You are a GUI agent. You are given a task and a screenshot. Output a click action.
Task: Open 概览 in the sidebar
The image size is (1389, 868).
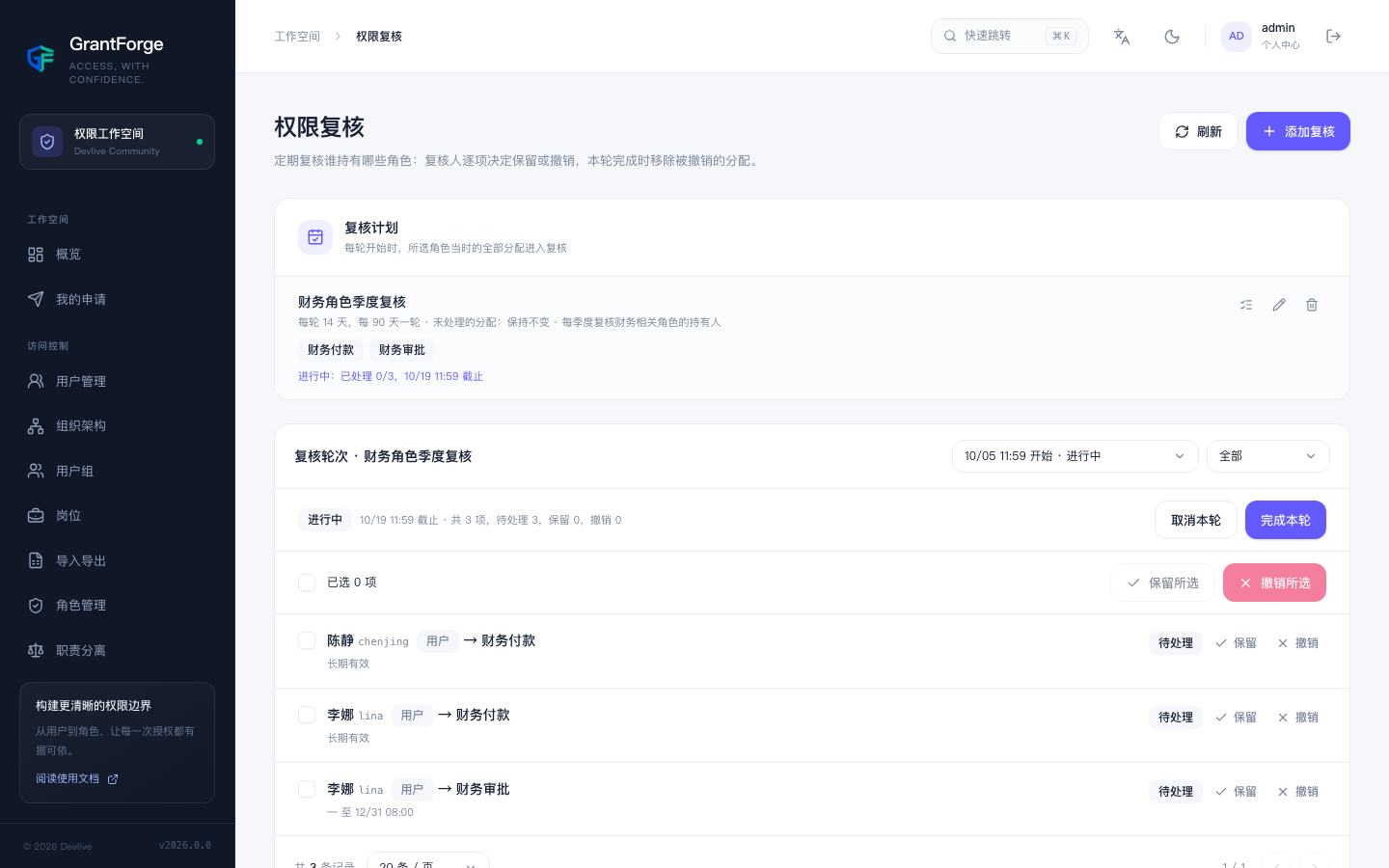tap(117, 255)
